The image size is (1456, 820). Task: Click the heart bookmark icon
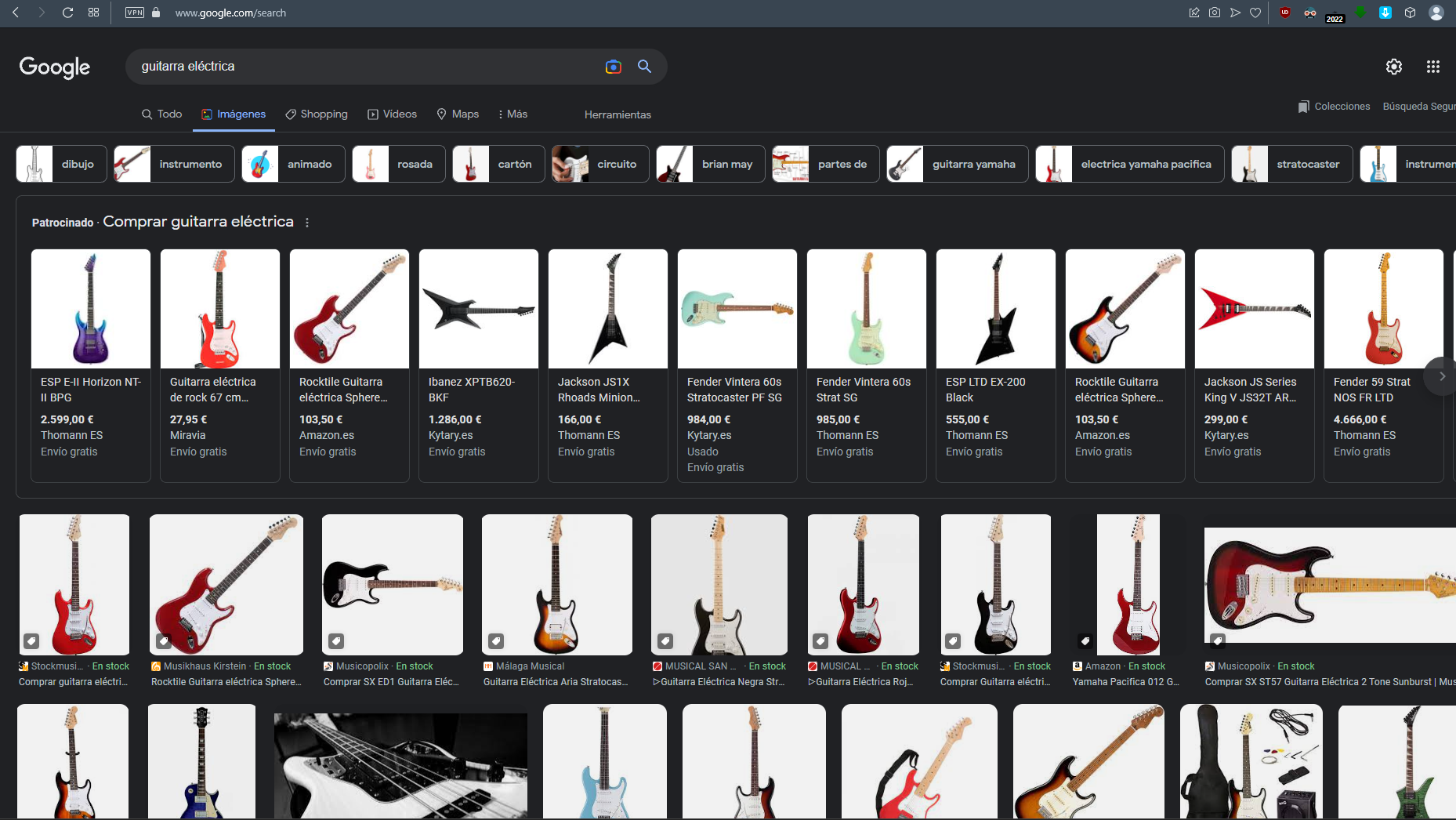tap(1255, 13)
